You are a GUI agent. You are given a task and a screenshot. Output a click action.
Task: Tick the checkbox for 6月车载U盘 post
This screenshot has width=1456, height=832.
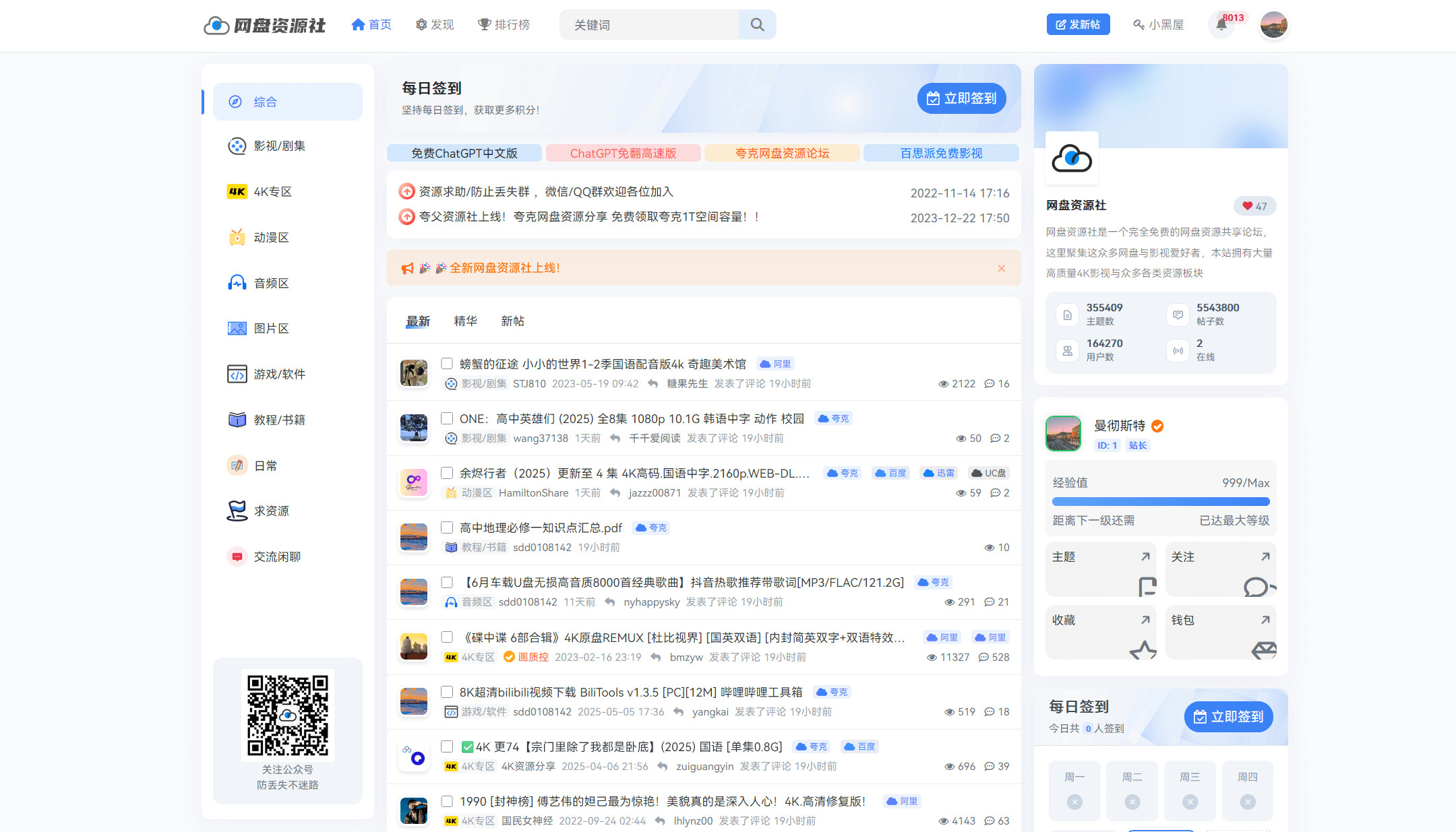point(446,582)
